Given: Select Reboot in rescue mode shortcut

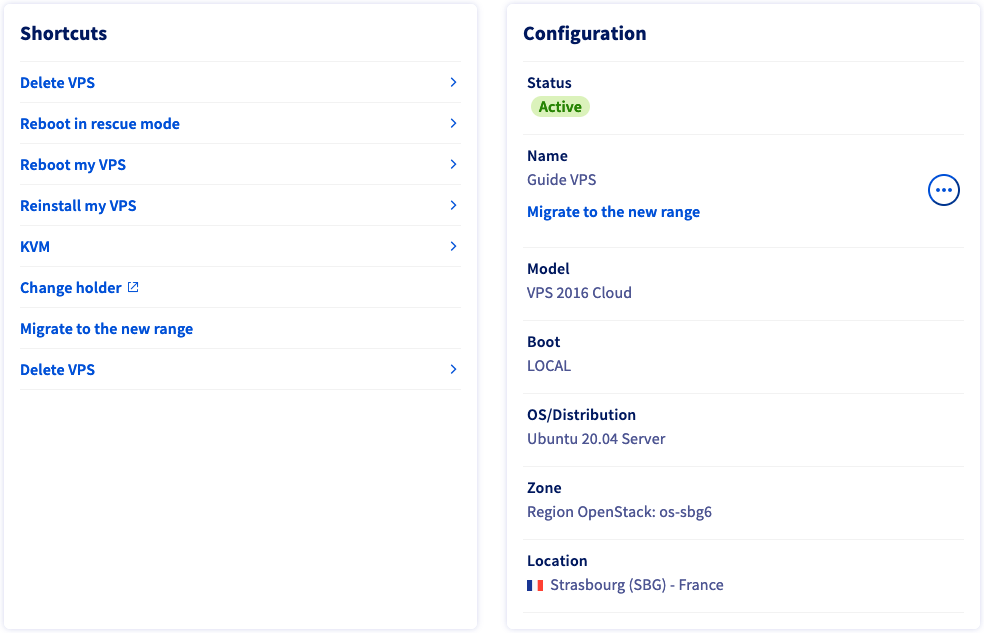Looking at the screenshot, I should point(100,124).
